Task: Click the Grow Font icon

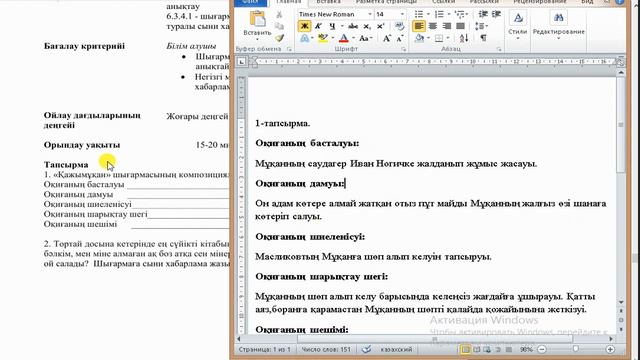Action: (386, 38)
